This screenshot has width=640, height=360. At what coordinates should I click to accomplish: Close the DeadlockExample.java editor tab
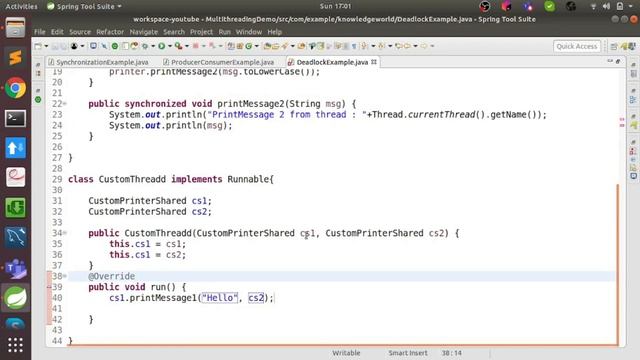374,62
